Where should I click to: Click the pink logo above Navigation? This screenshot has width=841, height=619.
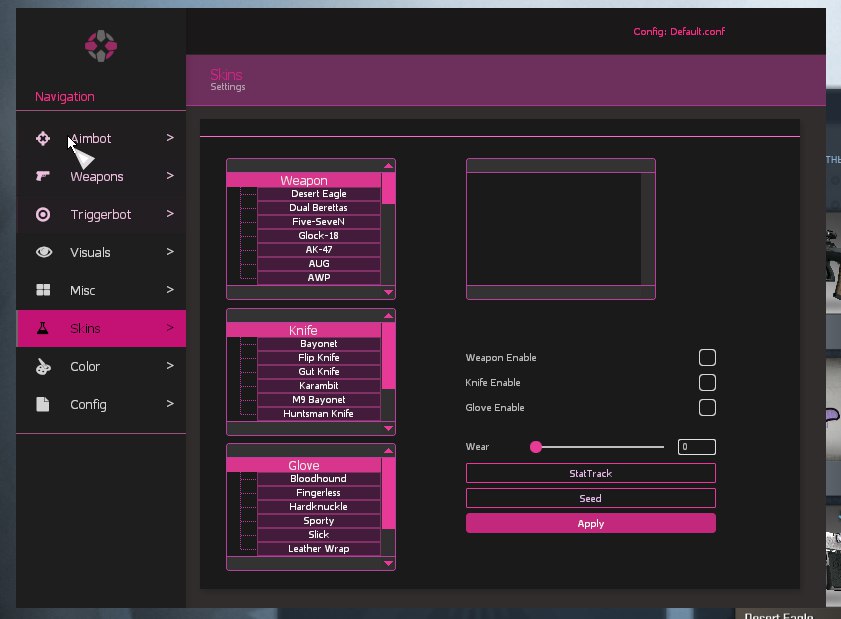(101, 46)
